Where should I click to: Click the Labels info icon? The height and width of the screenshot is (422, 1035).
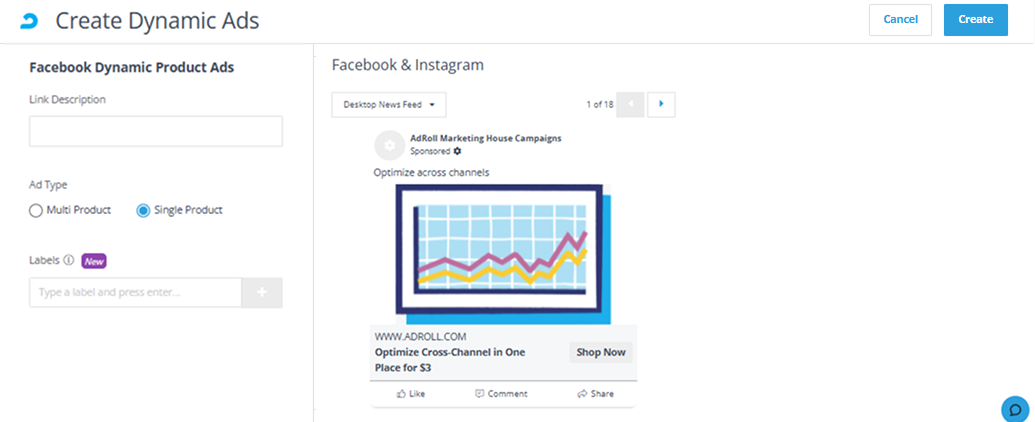69,260
